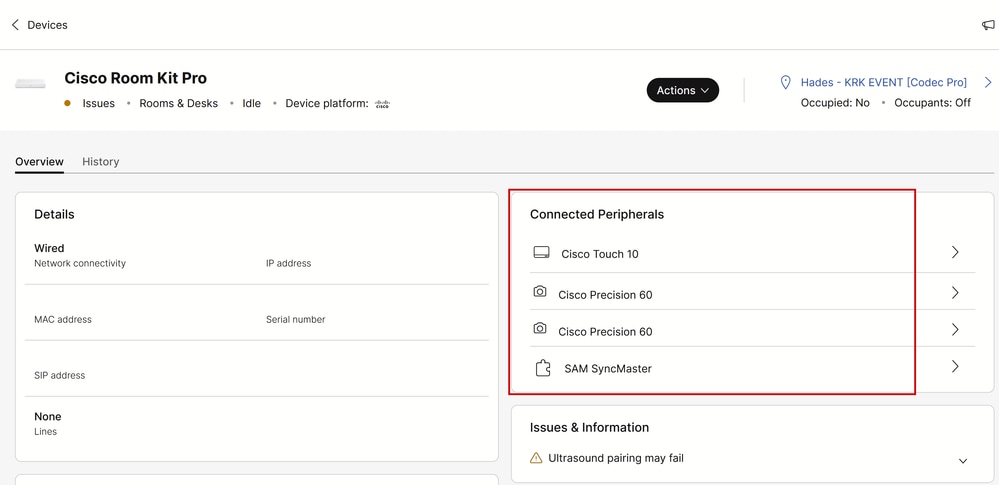Click the Cisco Touch 10 tablet icon
The image size is (999, 485).
pyautogui.click(x=541, y=252)
